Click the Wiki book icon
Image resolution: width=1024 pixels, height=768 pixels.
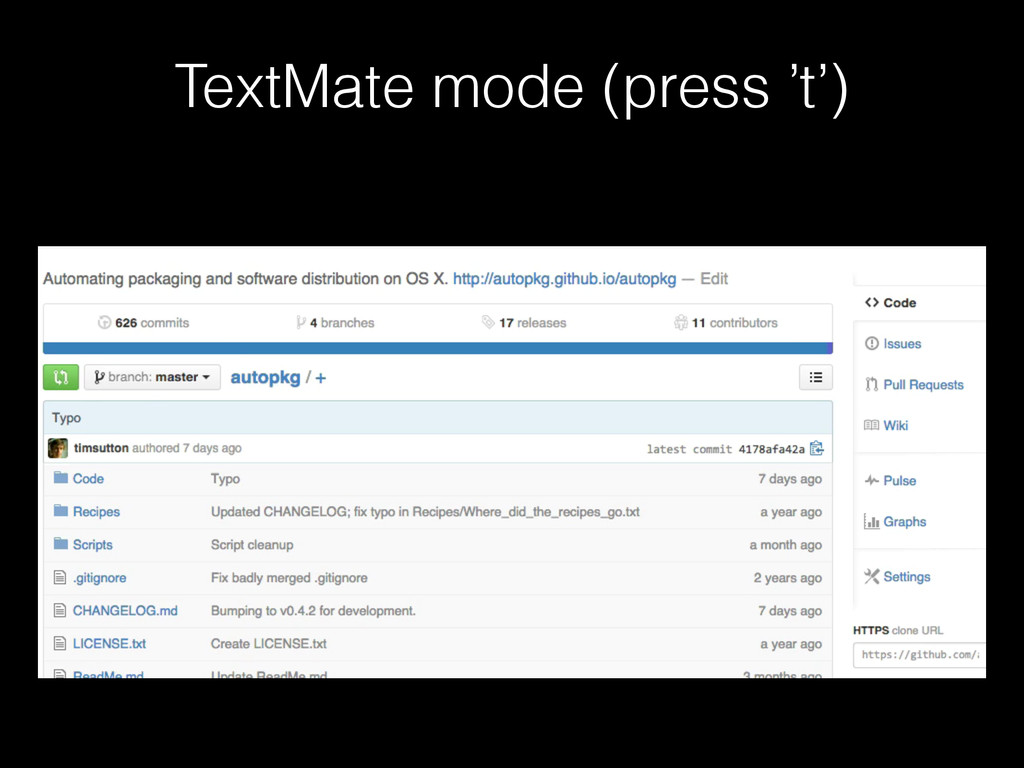tap(871, 425)
